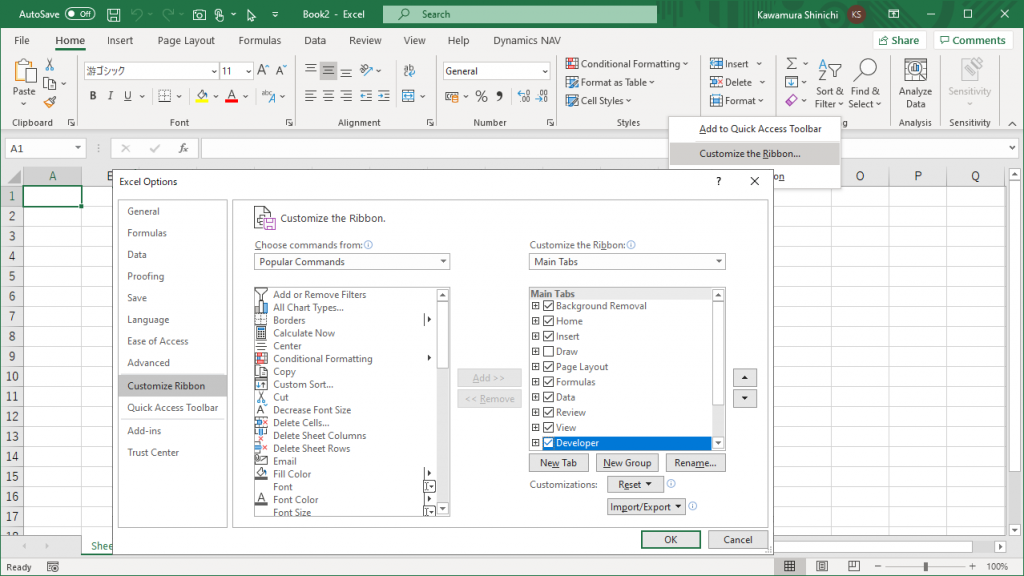Move selected tab up with arrow button
The image size is (1024, 576).
click(744, 377)
